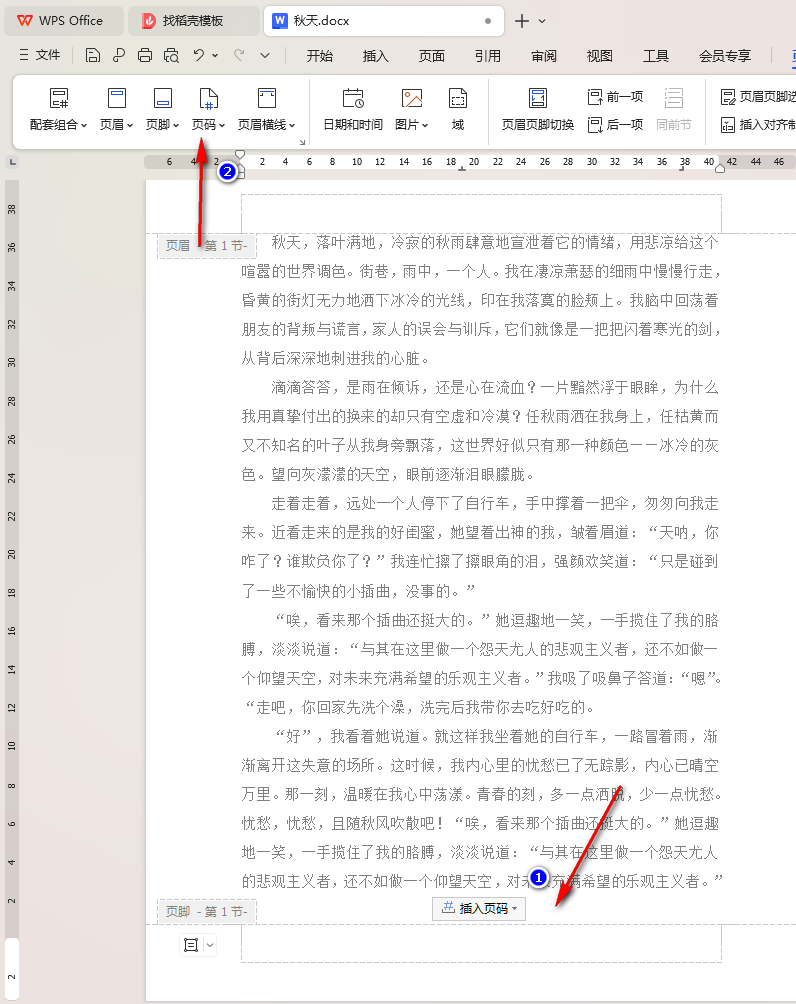Click inside the footer editing area
The height and width of the screenshot is (1004, 796).
(481, 943)
